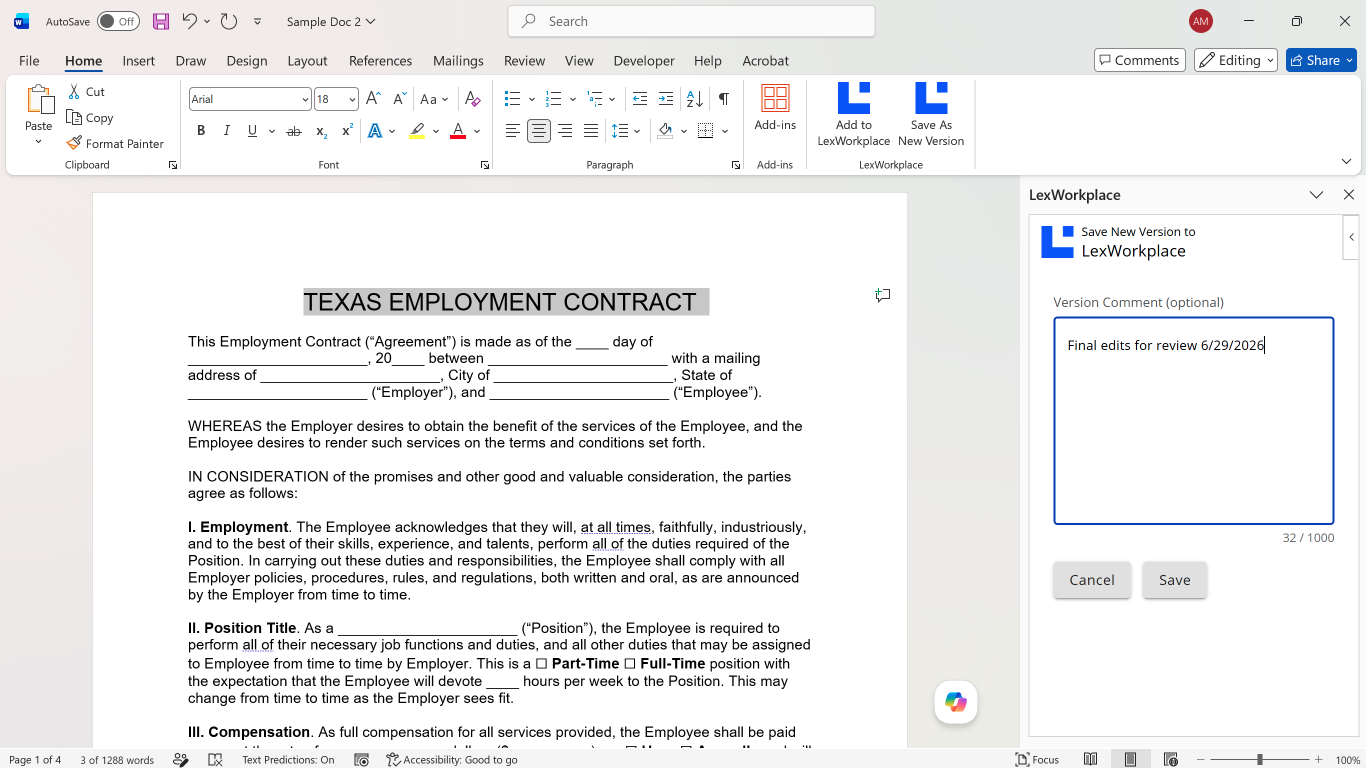The image size is (1366, 768).
Task: Open the Comments button
Action: click(x=1140, y=60)
